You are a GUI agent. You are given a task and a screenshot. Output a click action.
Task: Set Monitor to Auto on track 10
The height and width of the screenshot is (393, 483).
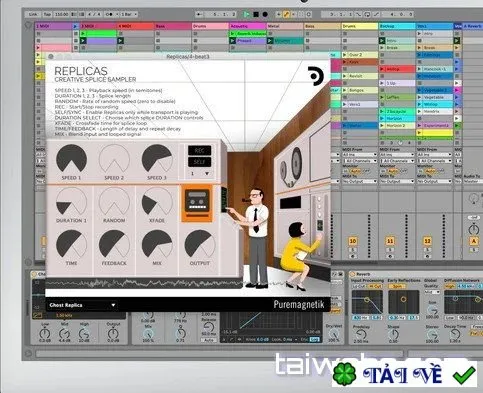click(355, 171)
